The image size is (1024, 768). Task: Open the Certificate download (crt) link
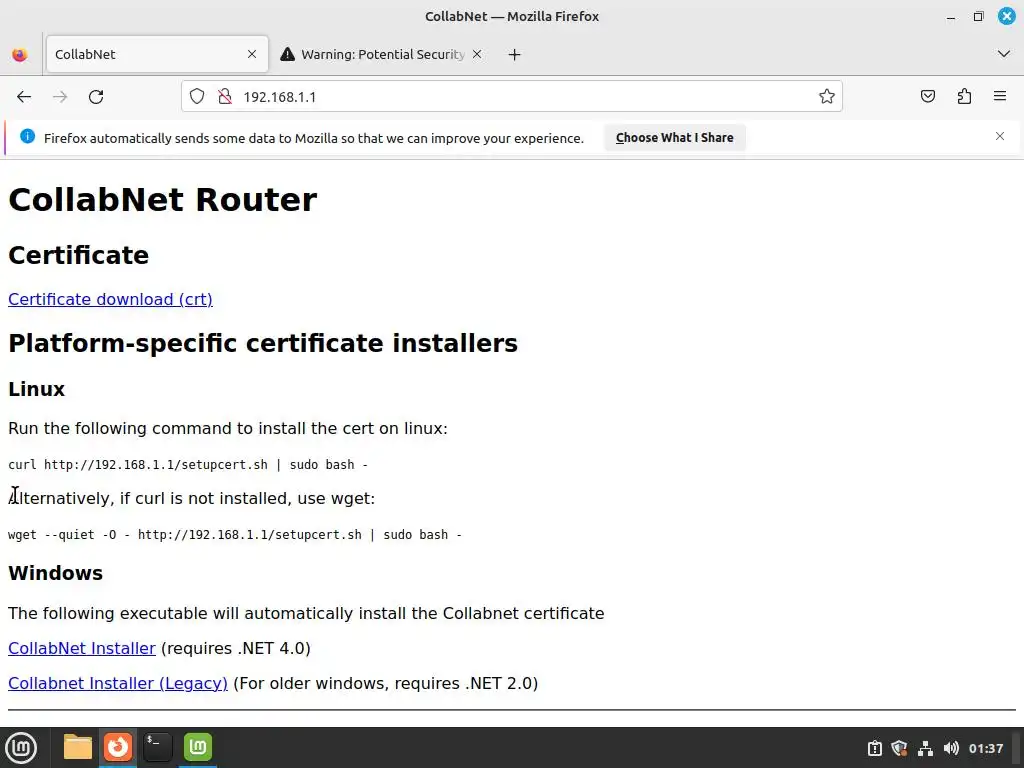click(110, 299)
